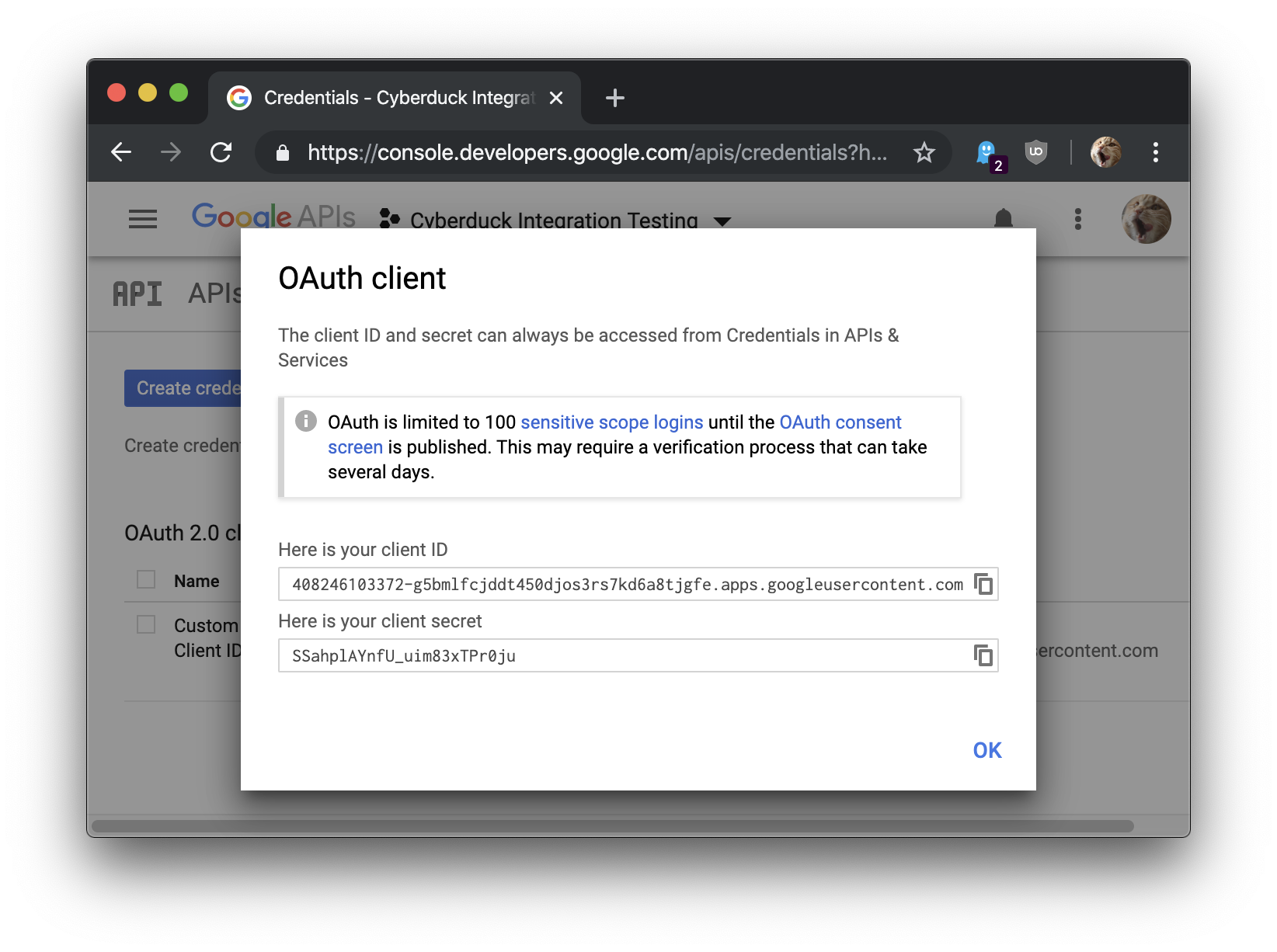Click the info icon in the notice
The height and width of the screenshot is (952, 1277).
[306, 421]
